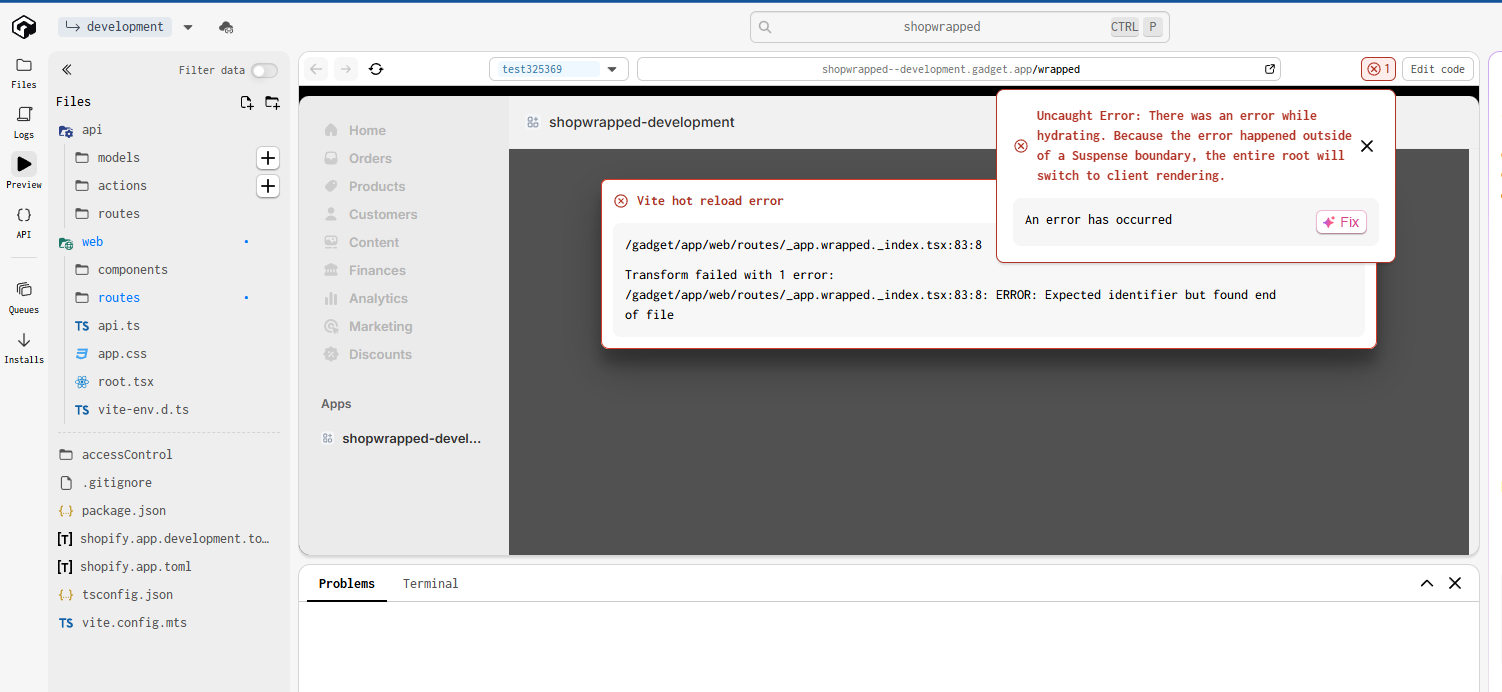Viewport: 1502px width, 692px height.
Task: Switch to the Terminal tab
Action: click(x=431, y=584)
